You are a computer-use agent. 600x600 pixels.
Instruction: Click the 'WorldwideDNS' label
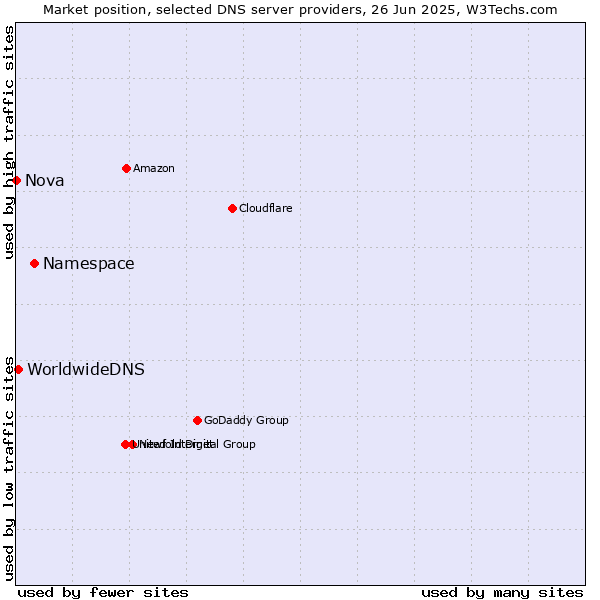[86, 369]
